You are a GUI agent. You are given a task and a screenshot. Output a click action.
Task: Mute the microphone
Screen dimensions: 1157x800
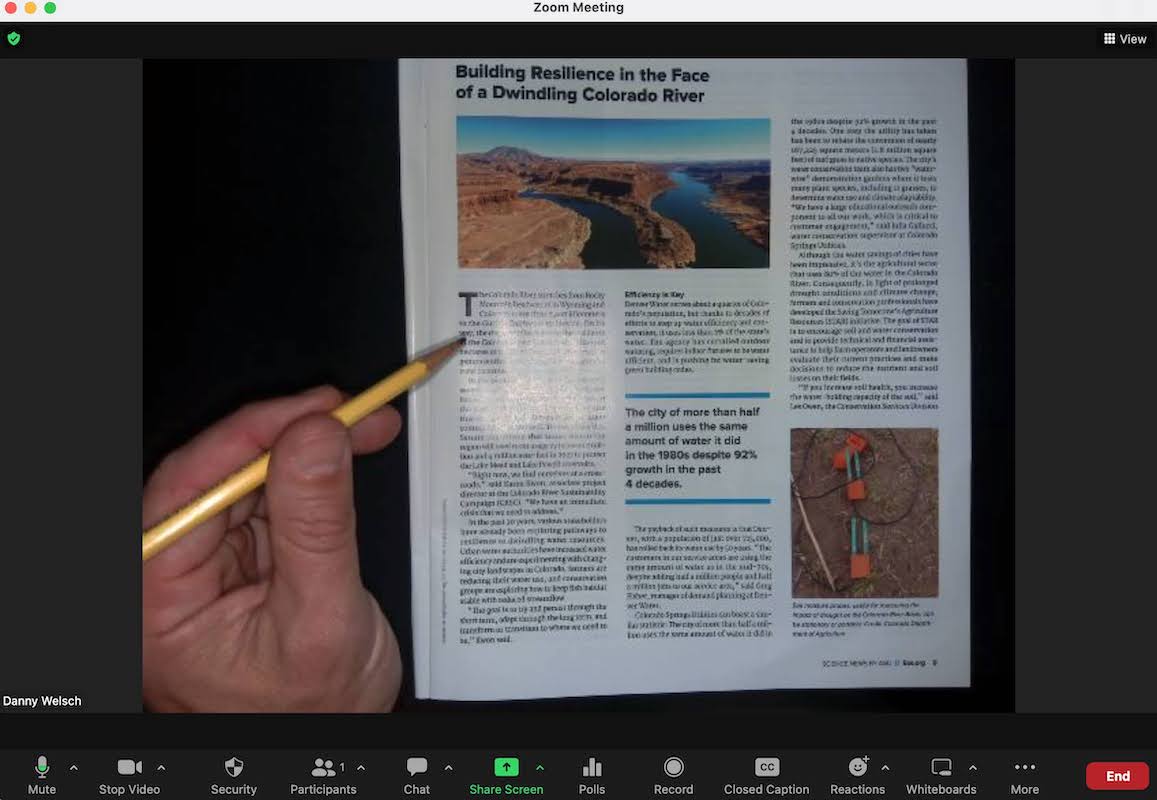click(x=41, y=767)
